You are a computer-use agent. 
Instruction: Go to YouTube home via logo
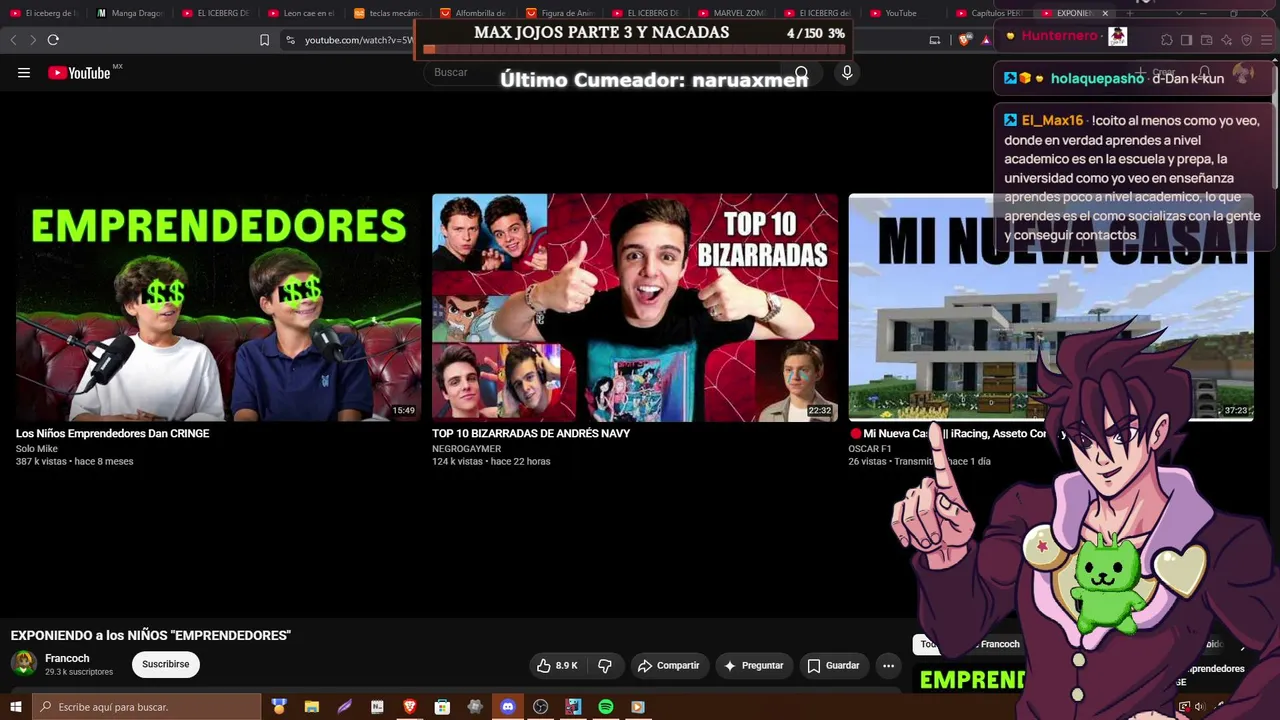coord(80,73)
